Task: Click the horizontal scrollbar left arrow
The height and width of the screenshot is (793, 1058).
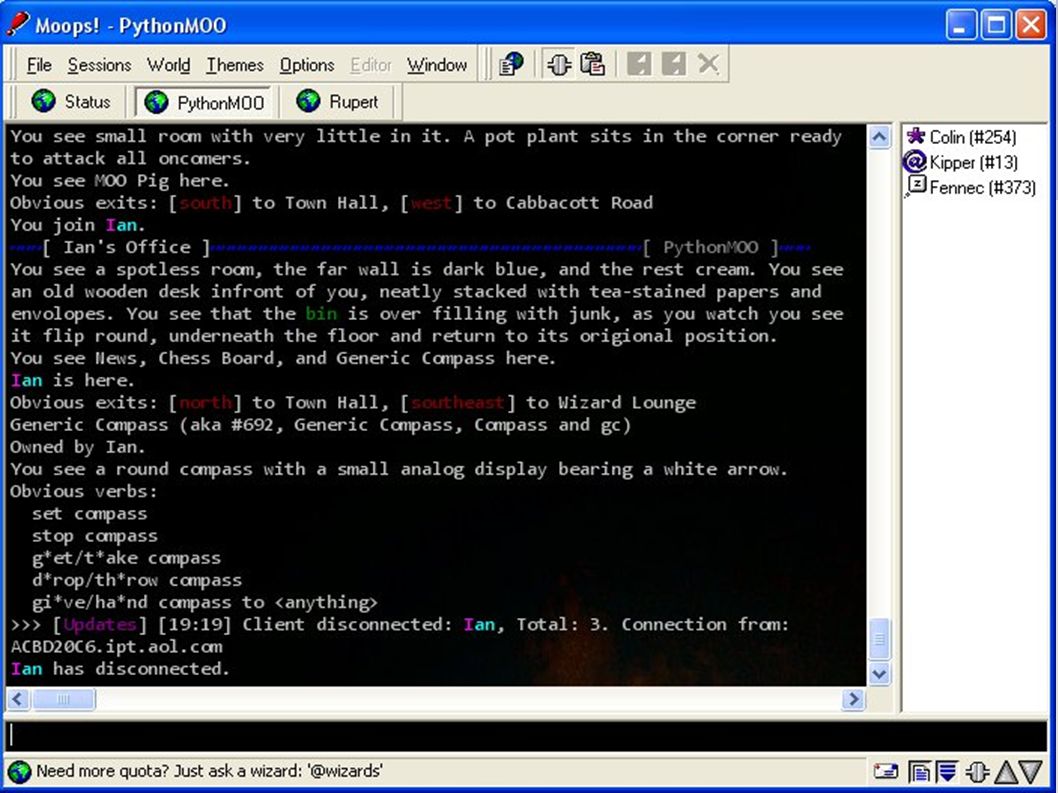Action: (x=18, y=699)
